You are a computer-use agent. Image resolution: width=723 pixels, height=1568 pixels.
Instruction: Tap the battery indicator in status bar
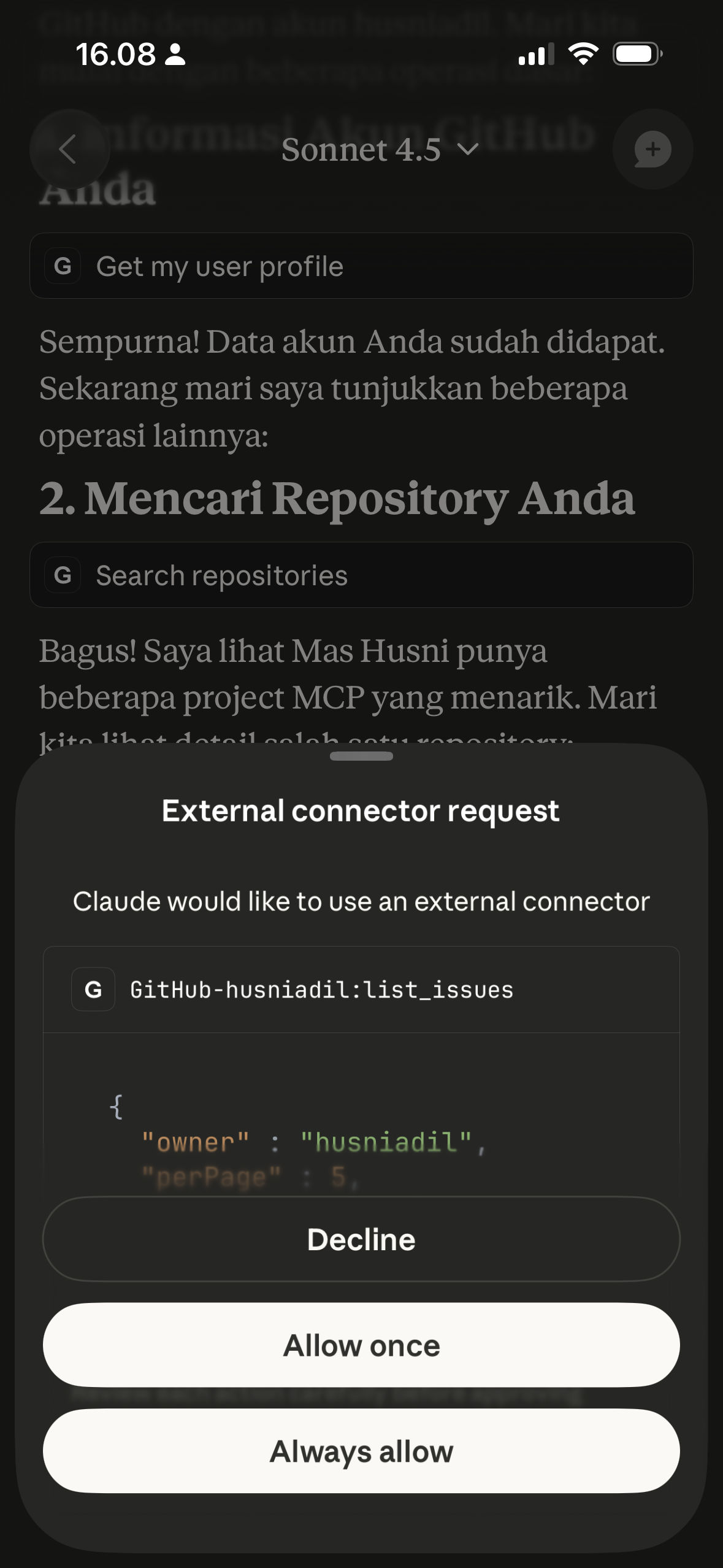pyautogui.click(x=635, y=53)
